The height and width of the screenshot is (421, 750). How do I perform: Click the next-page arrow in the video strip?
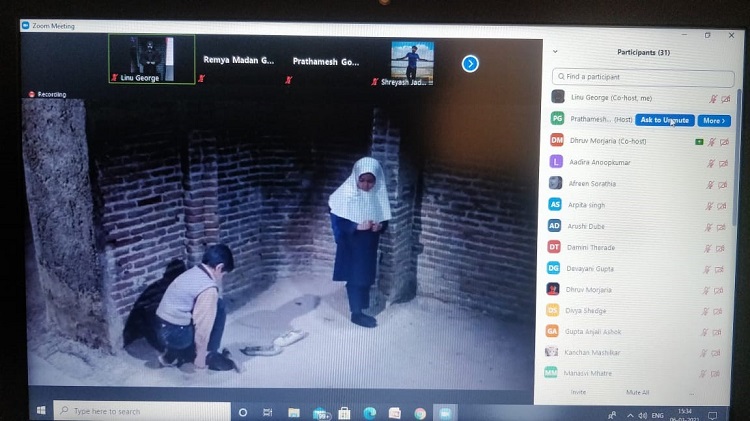coord(470,63)
